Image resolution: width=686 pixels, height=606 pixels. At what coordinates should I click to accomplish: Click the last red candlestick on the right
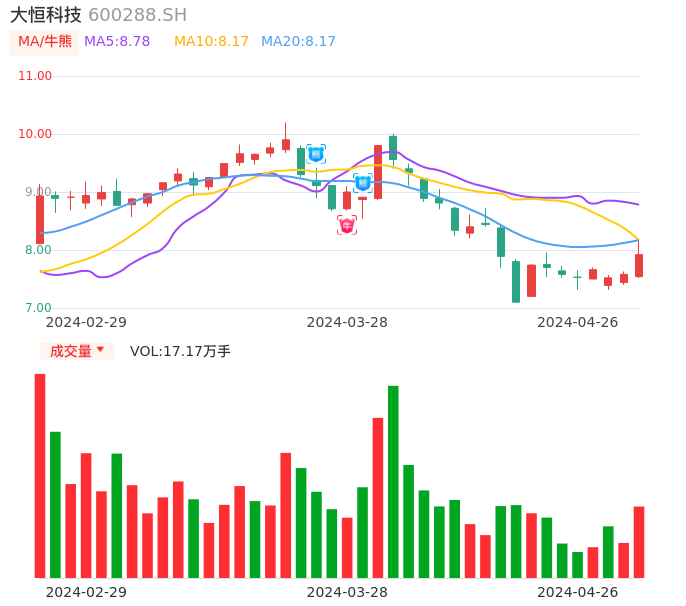639,265
